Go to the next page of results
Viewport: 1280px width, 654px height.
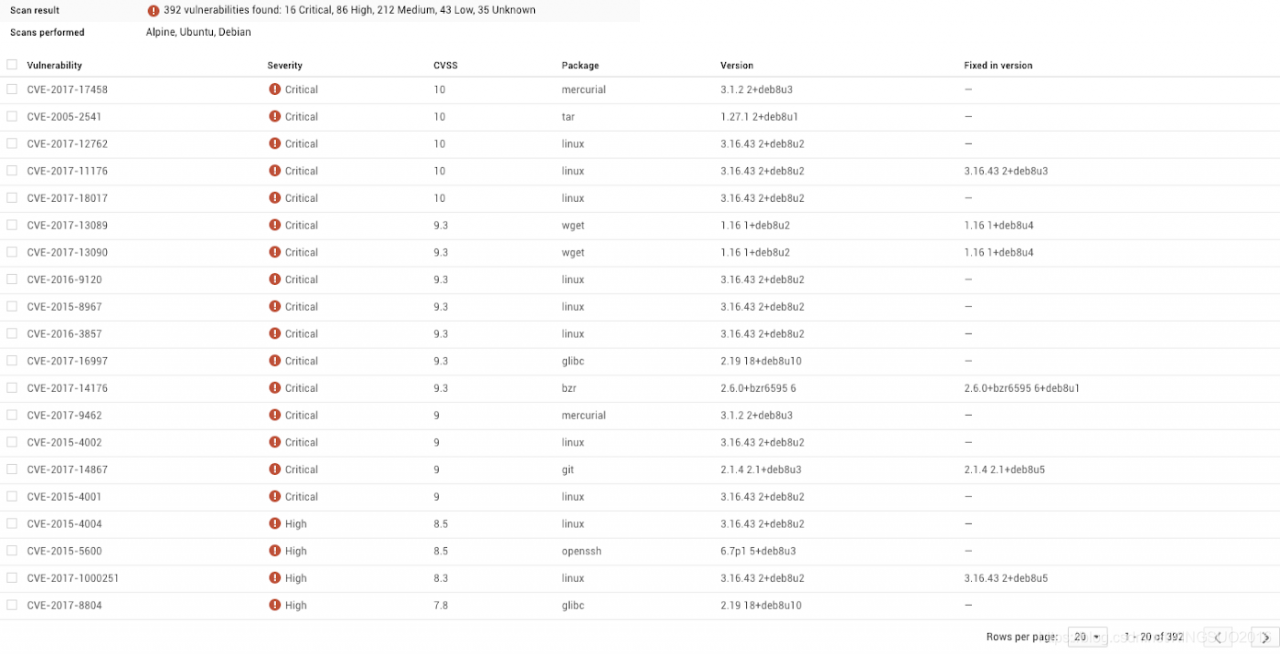[x=1265, y=637]
